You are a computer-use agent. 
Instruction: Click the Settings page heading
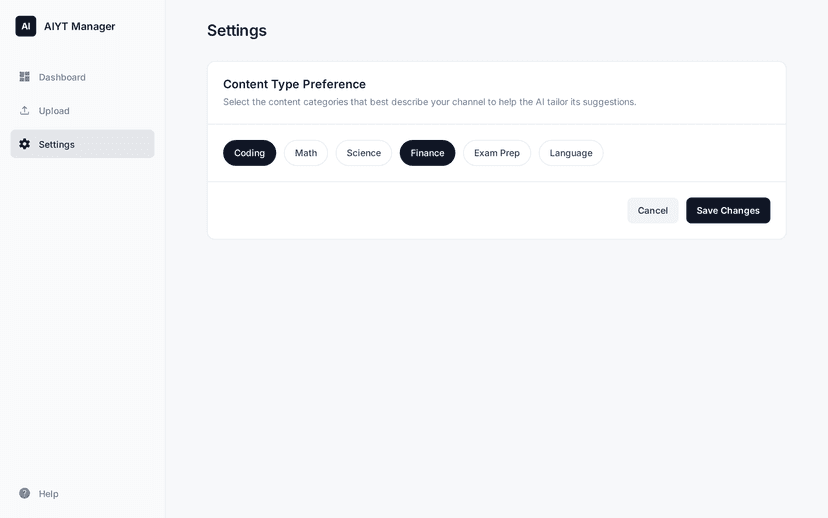click(x=237, y=30)
